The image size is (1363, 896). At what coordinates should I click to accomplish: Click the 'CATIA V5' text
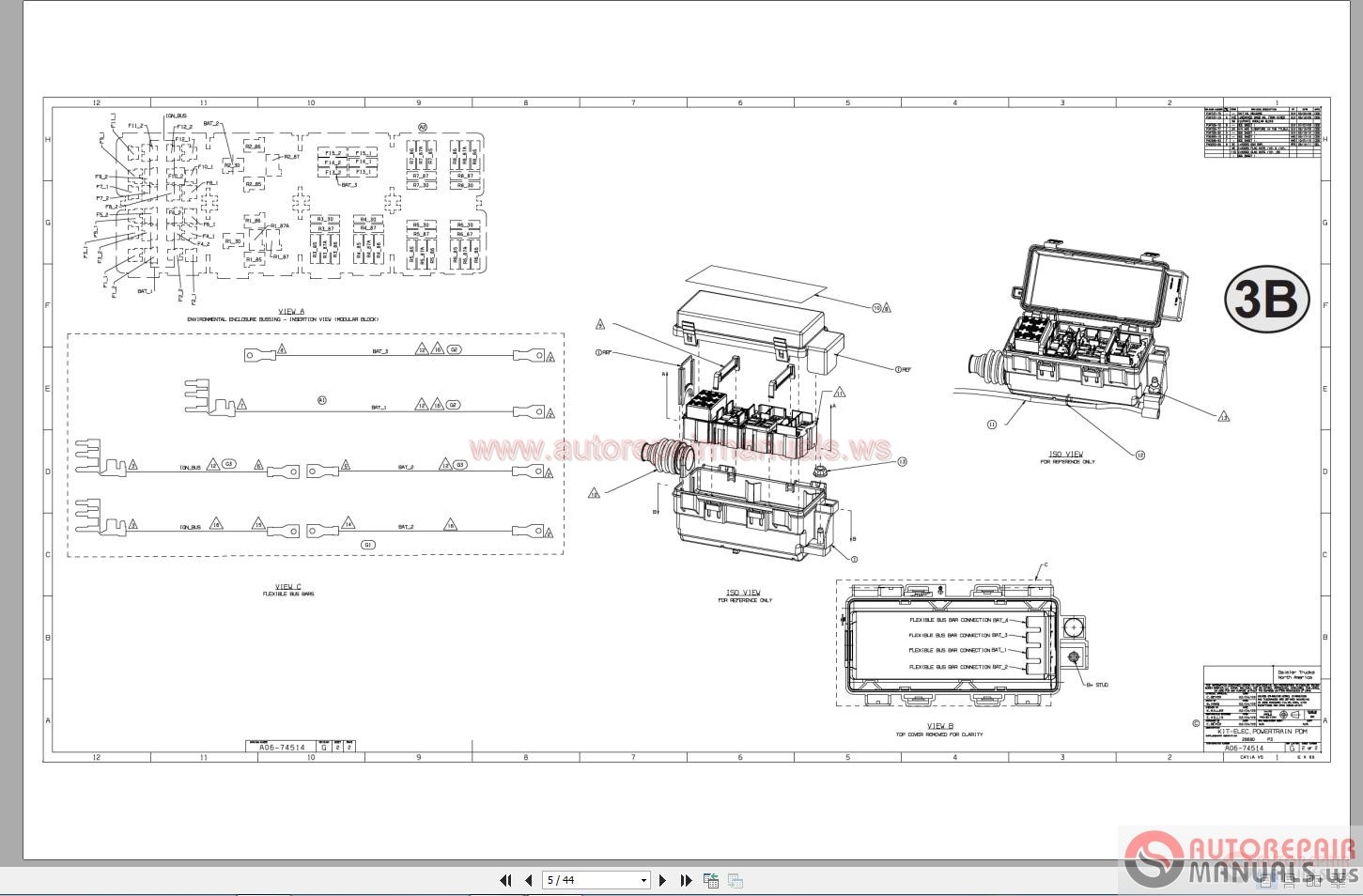tap(1251, 755)
